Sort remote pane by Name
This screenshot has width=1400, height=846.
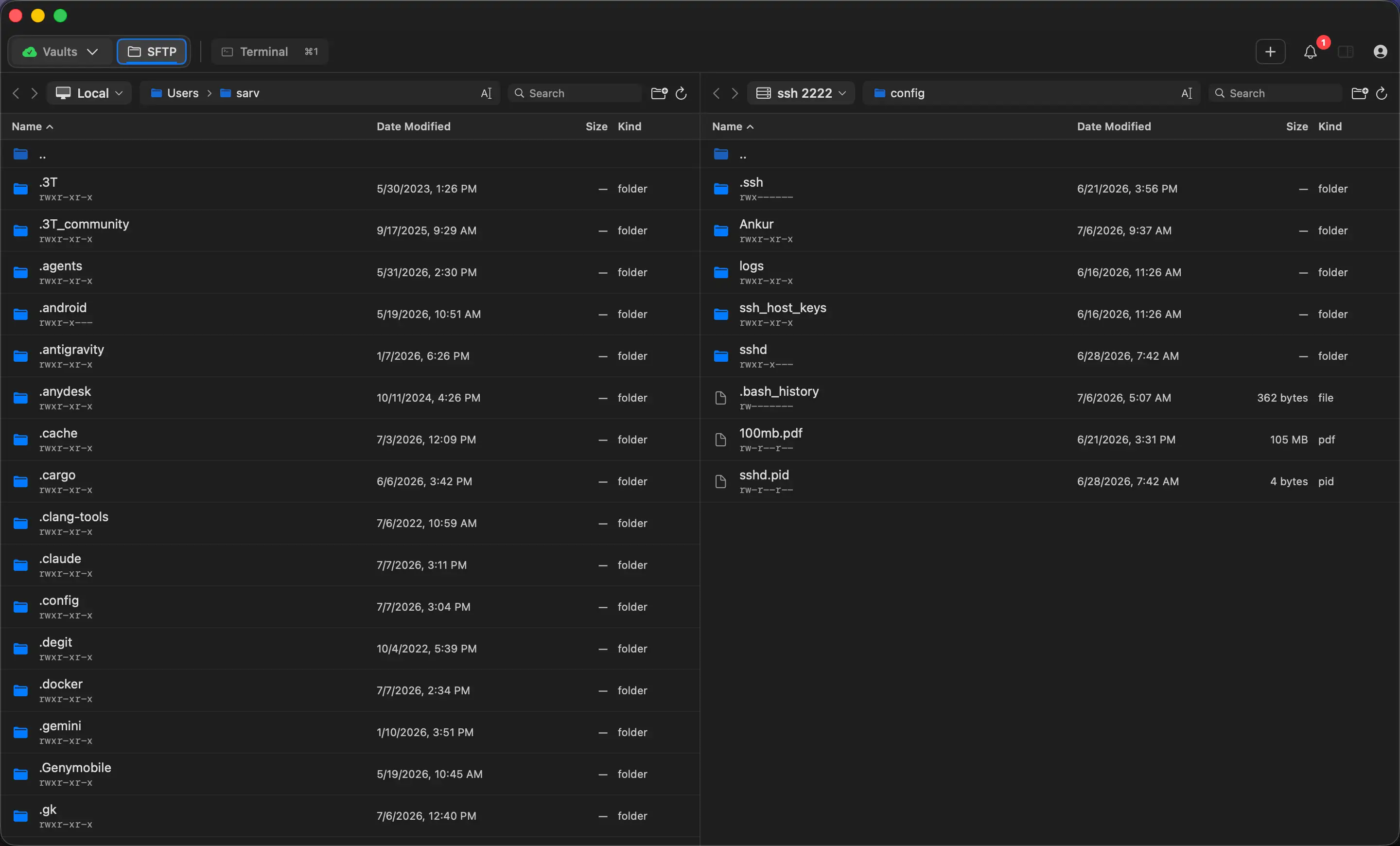[733, 127]
